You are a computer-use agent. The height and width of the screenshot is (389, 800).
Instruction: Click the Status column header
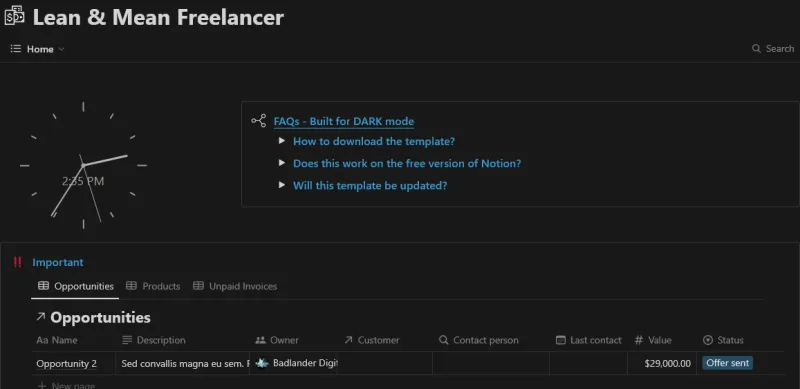tap(723, 340)
